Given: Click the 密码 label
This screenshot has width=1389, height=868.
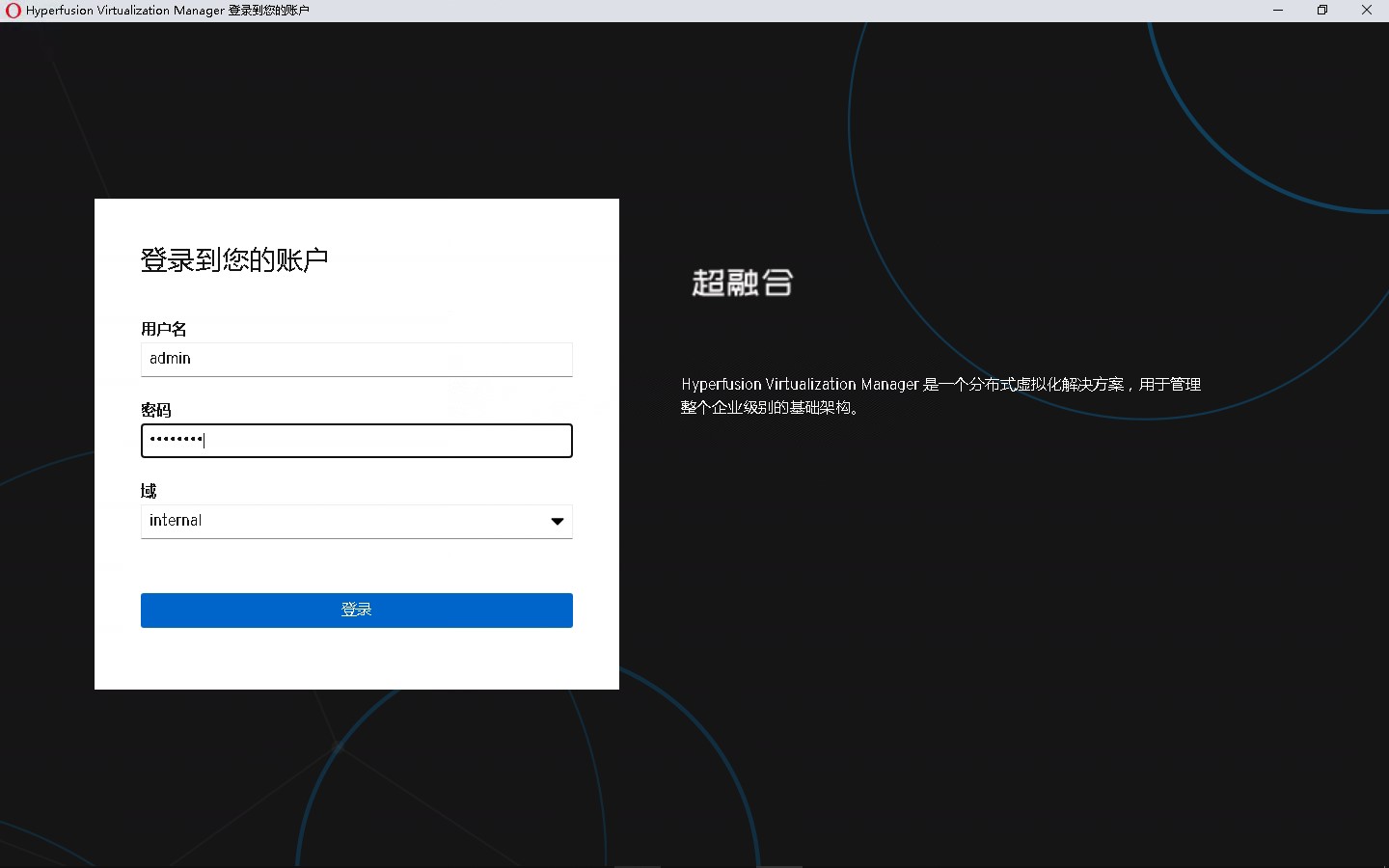Looking at the screenshot, I should point(156,410).
